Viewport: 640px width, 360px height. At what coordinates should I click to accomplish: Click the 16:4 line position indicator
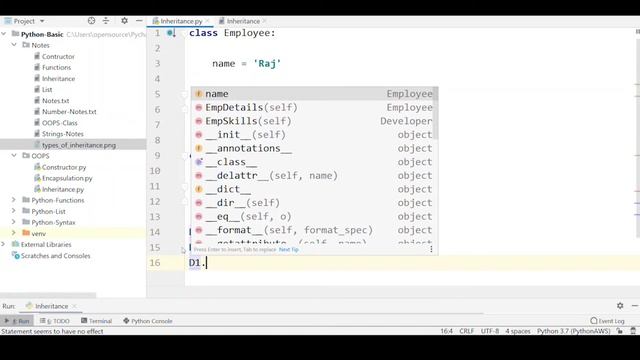point(446,331)
